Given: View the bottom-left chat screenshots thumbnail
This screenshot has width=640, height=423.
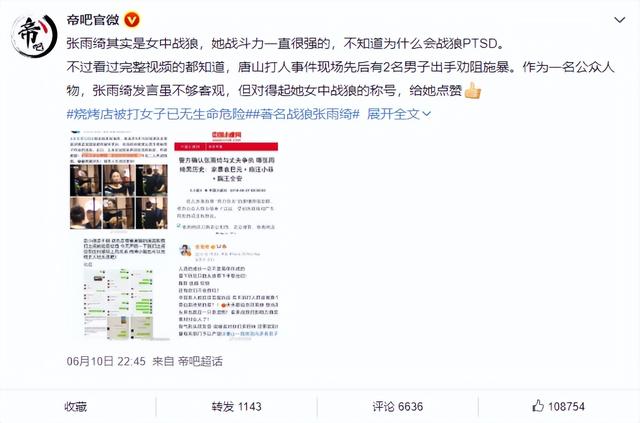Looking at the screenshot, I should coord(119,288).
